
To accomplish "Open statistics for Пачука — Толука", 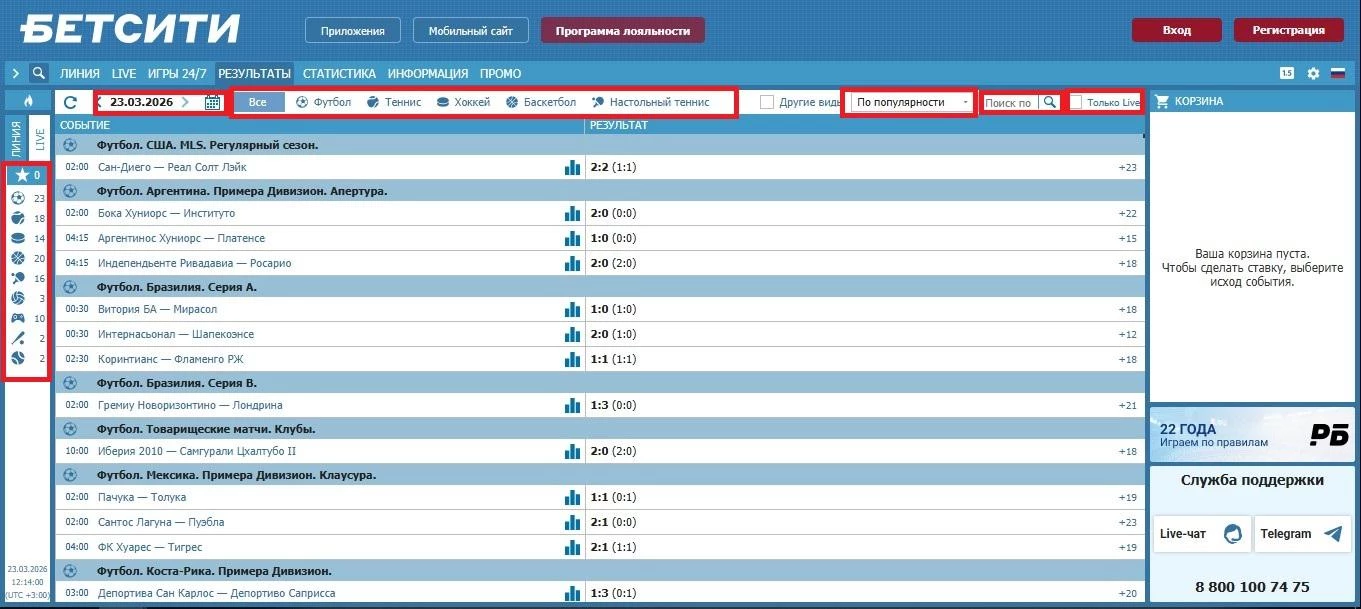I will (x=572, y=497).
